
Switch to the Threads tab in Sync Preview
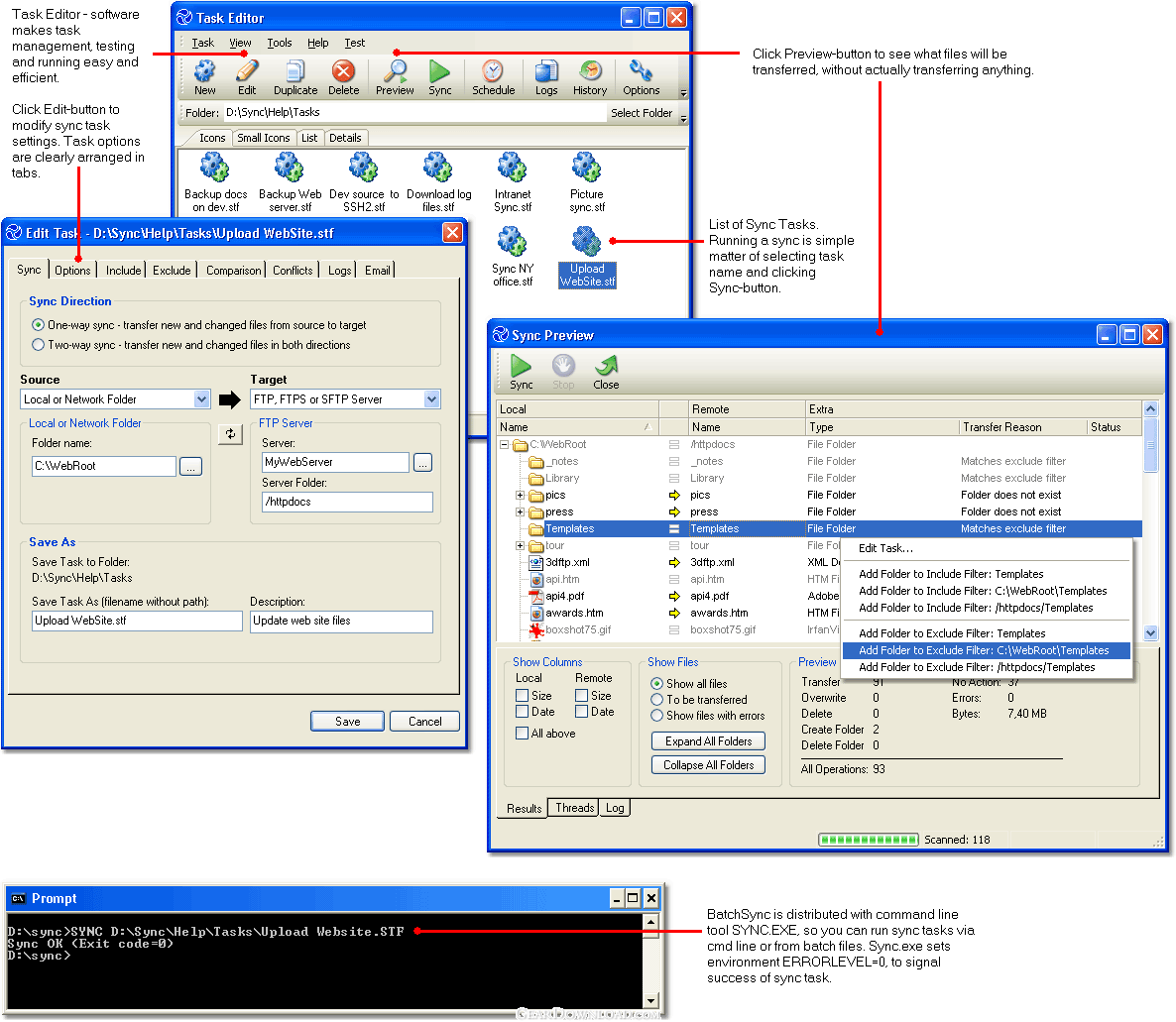click(x=574, y=808)
